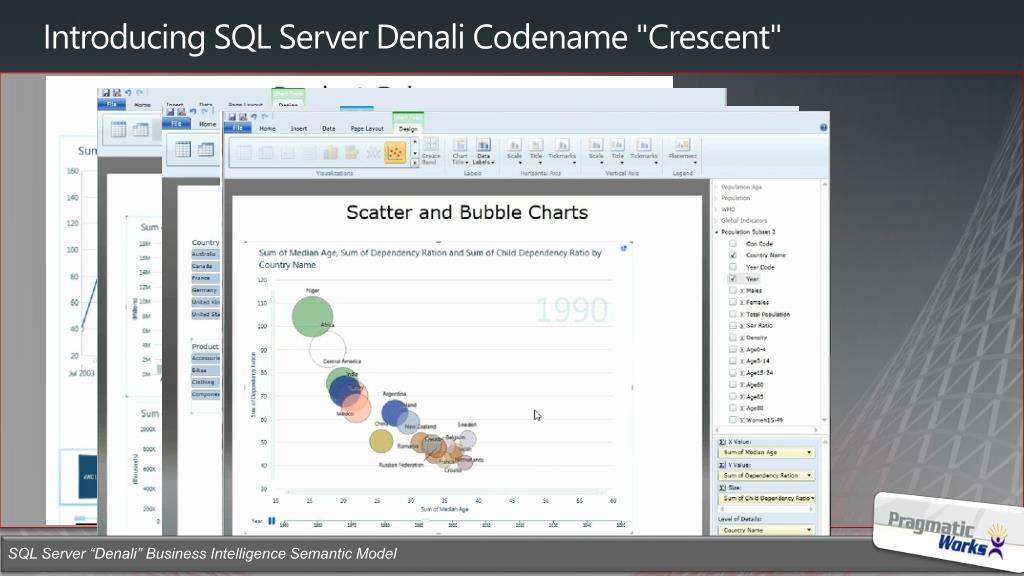Click the matrix icon in the third window
The image size is (1024, 576).
click(x=206, y=149)
